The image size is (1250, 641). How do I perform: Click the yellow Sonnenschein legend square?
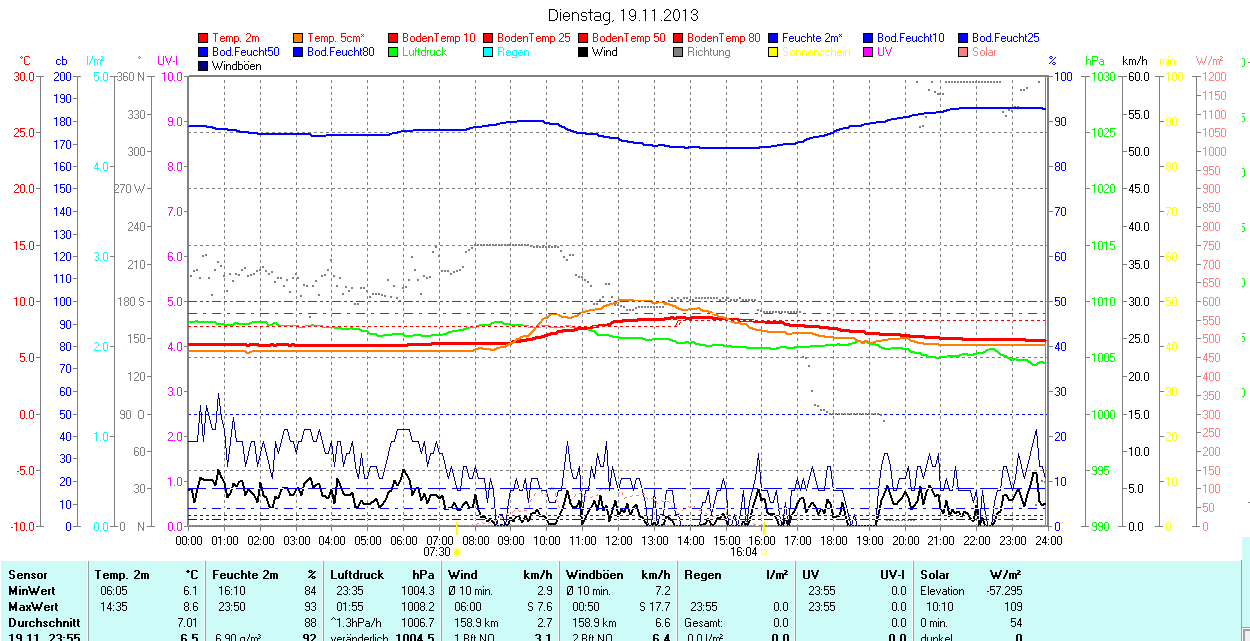tap(773, 52)
